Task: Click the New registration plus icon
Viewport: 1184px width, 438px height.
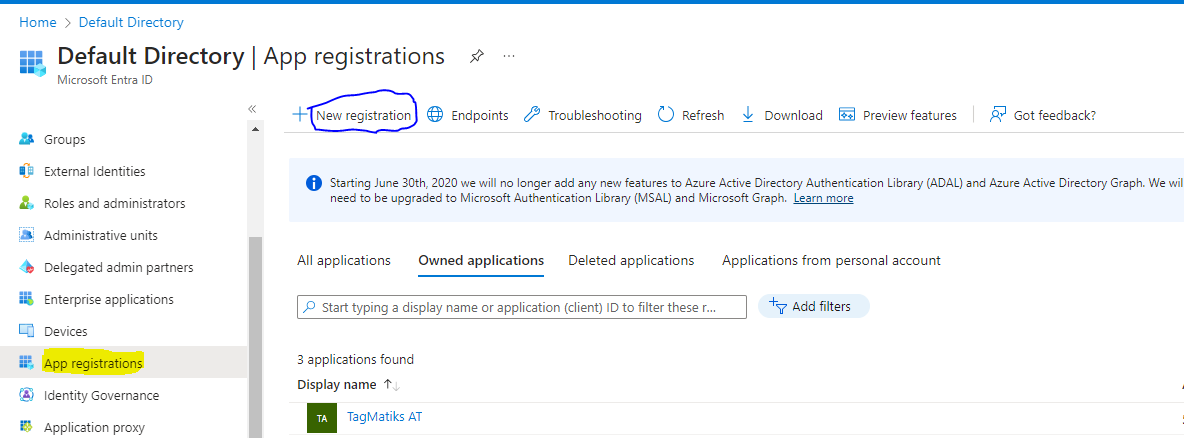Action: [x=300, y=115]
